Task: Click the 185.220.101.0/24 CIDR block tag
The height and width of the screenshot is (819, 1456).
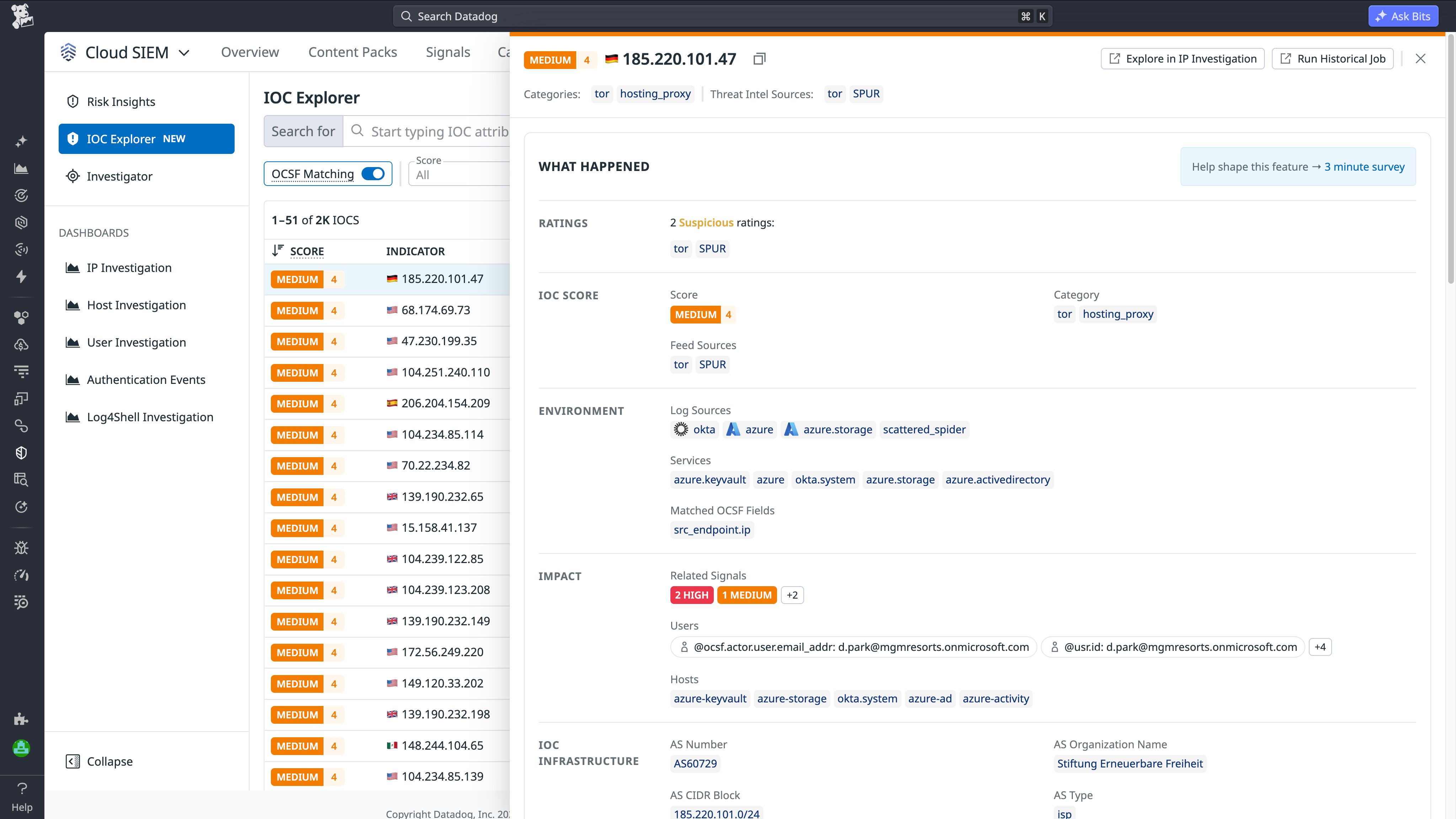Action: point(717,813)
